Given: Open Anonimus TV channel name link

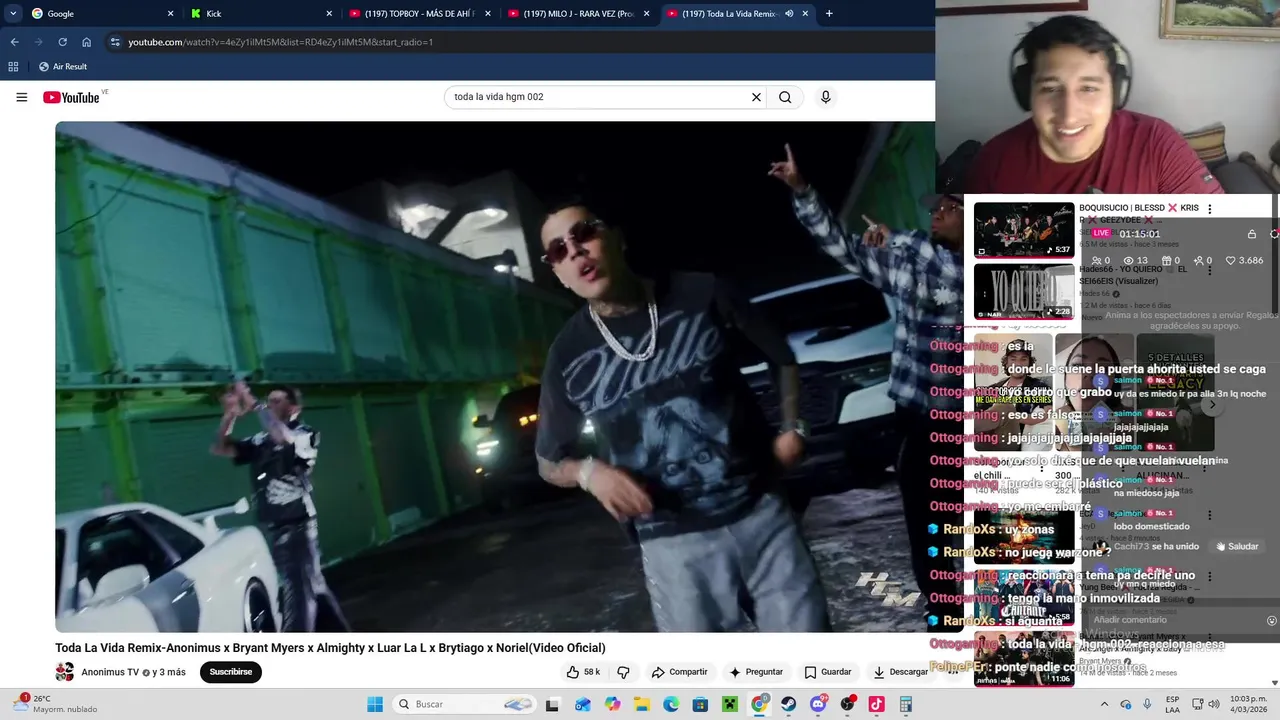Looking at the screenshot, I should point(110,672).
